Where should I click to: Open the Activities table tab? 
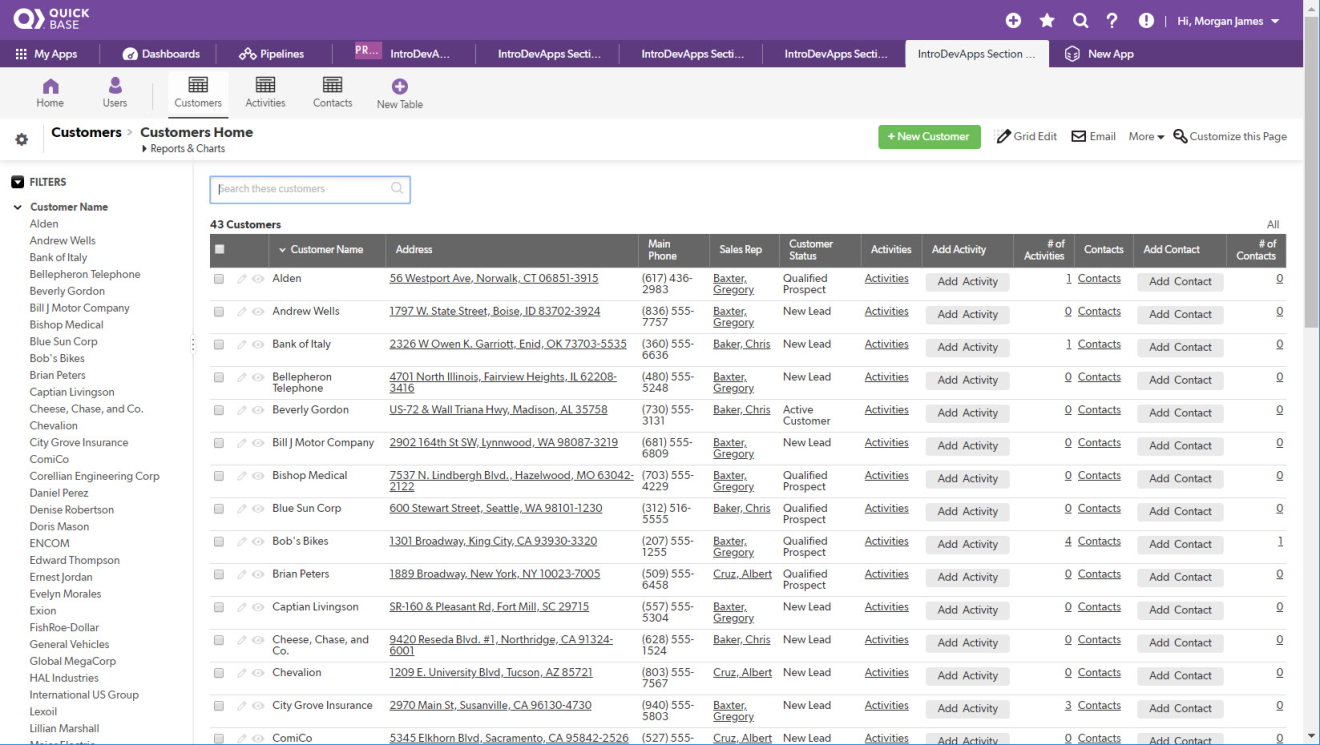coord(265,92)
